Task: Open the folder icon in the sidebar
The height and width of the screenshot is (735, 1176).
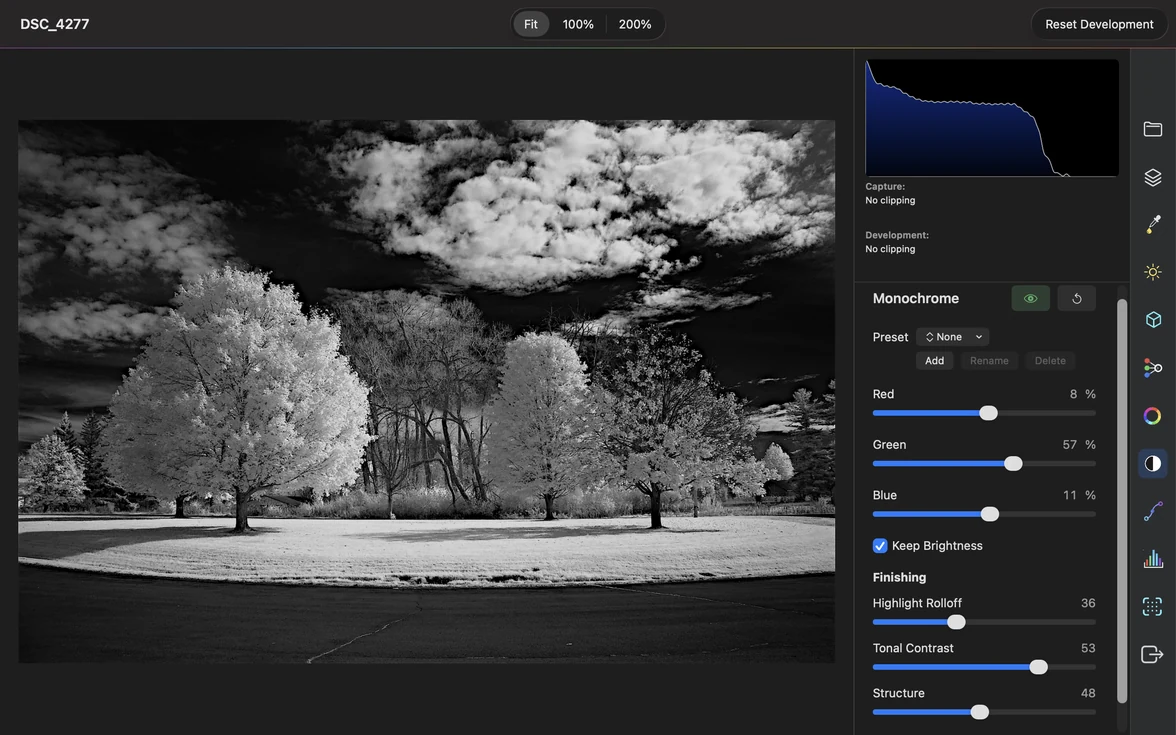Action: pyautogui.click(x=1153, y=129)
